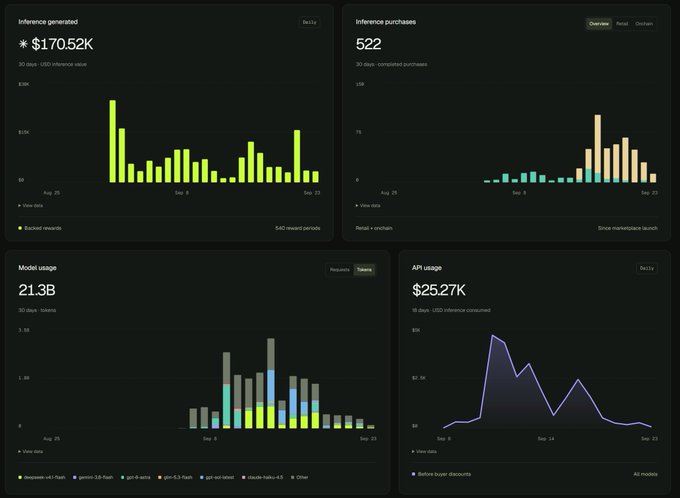Click the 30 days · completed purchases subtitle

(x=391, y=64)
